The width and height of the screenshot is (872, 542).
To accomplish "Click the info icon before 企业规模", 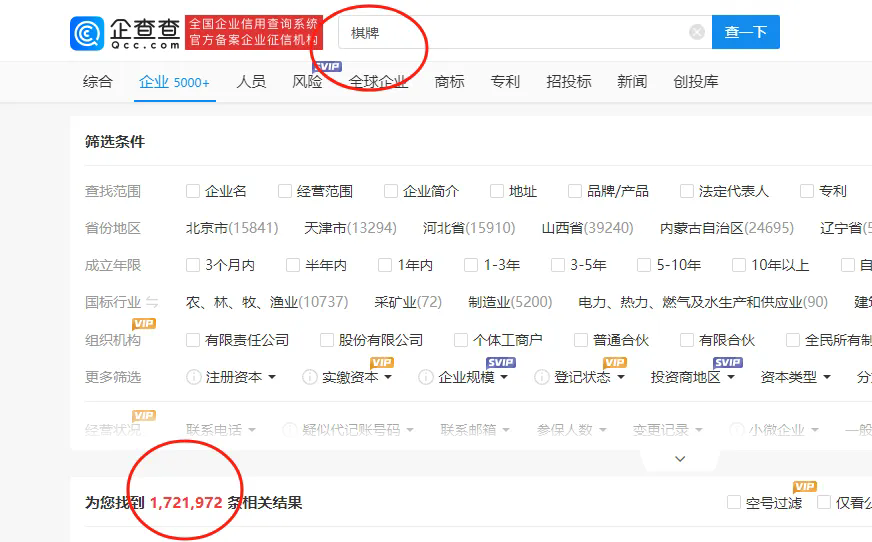I will pyautogui.click(x=426, y=377).
